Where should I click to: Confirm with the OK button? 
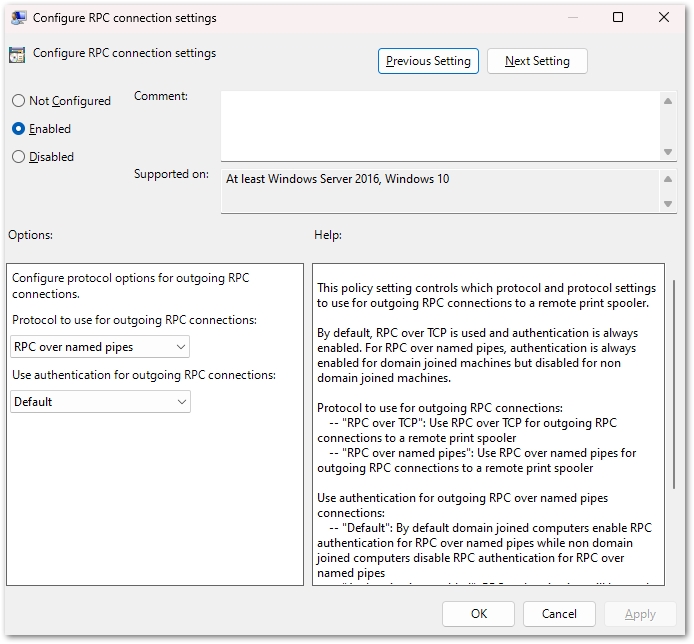pyautogui.click(x=478, y=614)
